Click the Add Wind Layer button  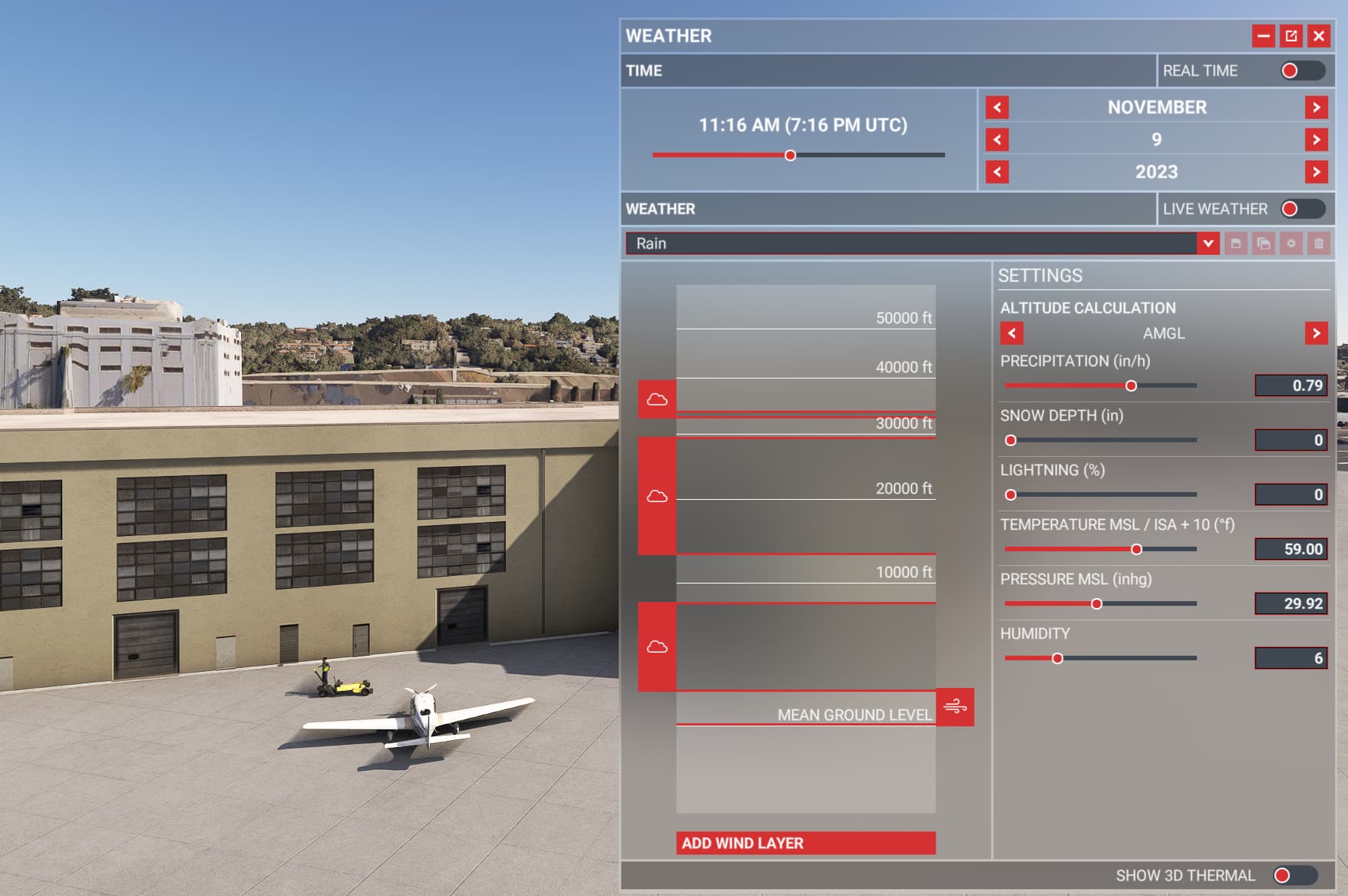[806, 843]
